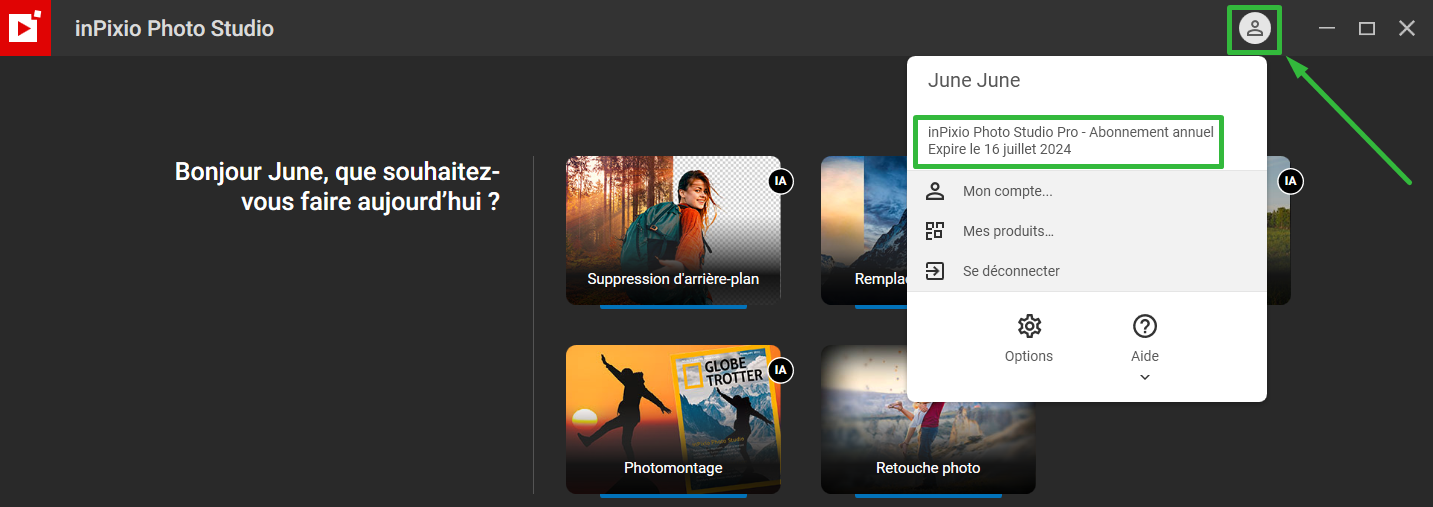Expand the chevron under Aide
The image size is (1433, 507).
click(1145, 377)
